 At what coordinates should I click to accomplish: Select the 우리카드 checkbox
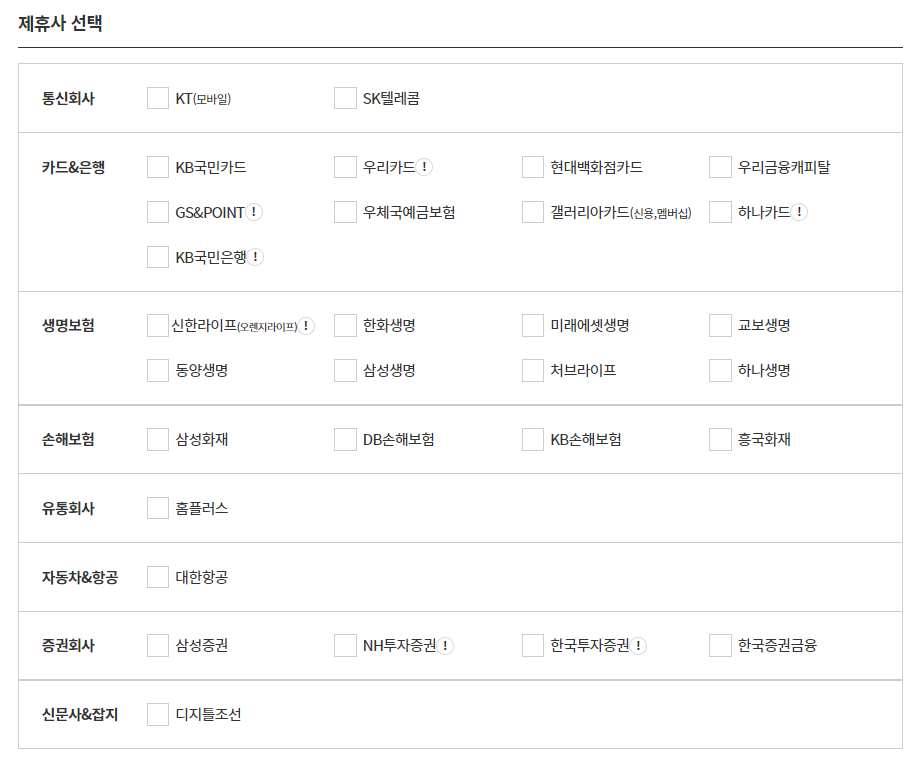(x=345, y=167)
